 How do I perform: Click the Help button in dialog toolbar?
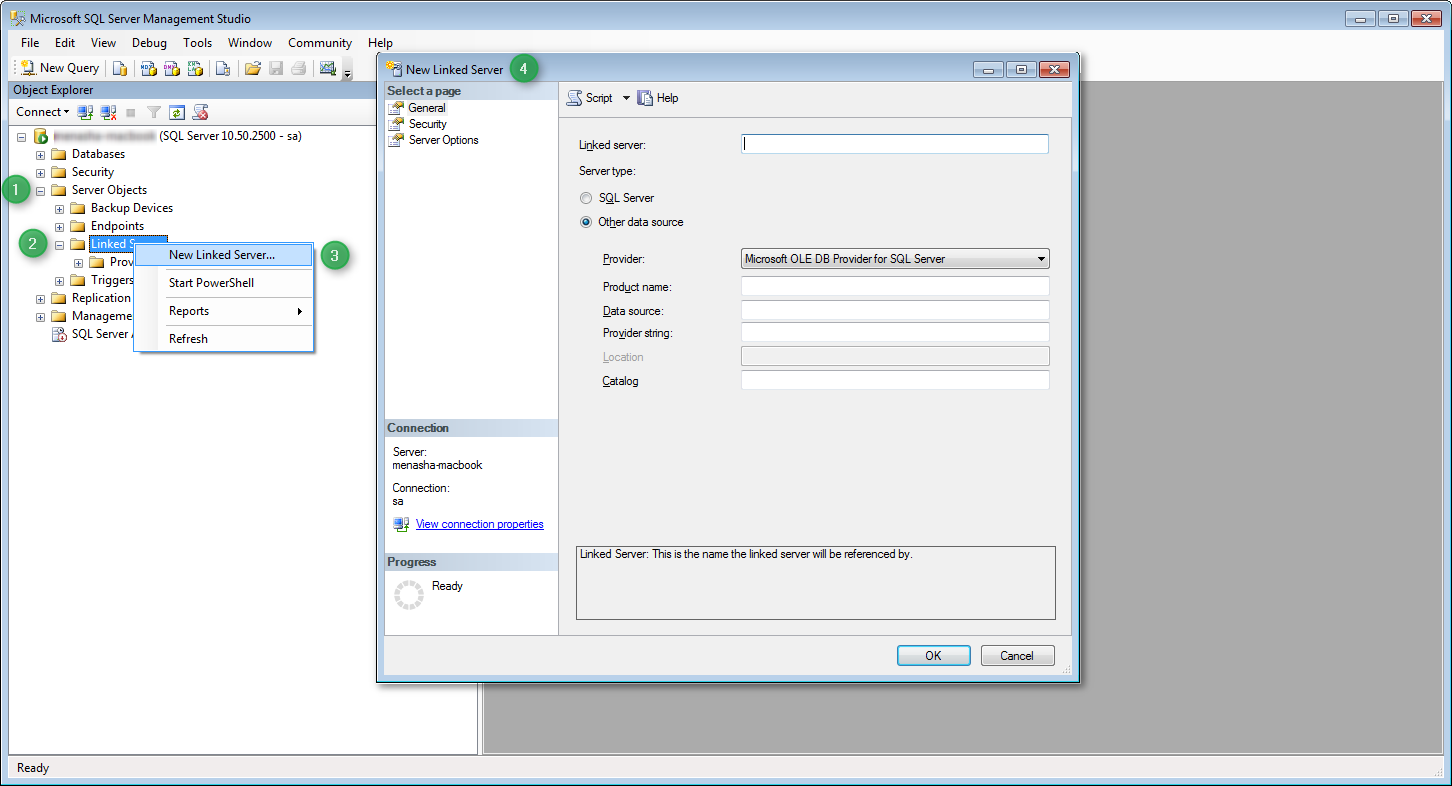pyautogui.click(x=658, y=98)
